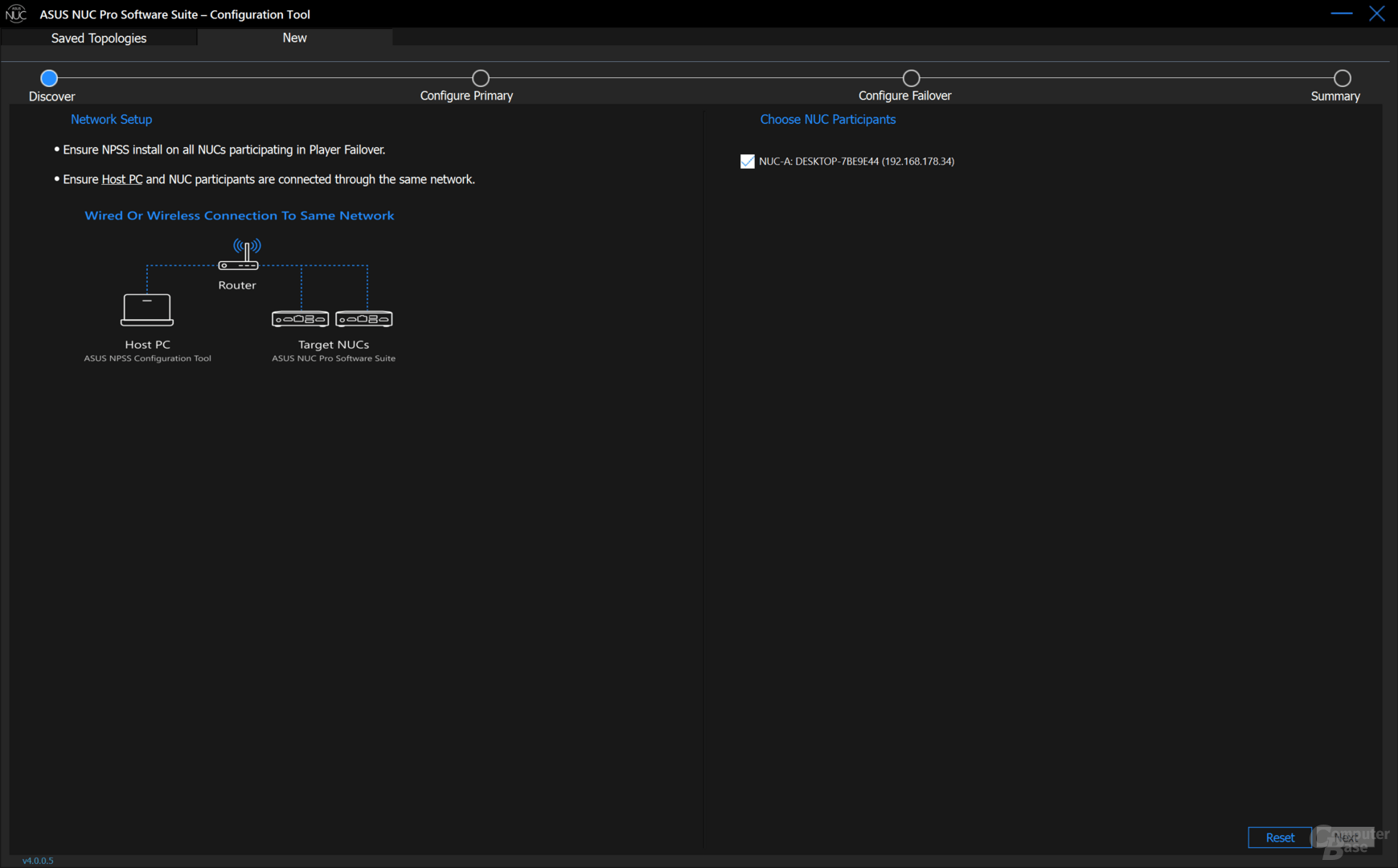Click the Summary step label

pos(1335,96)
